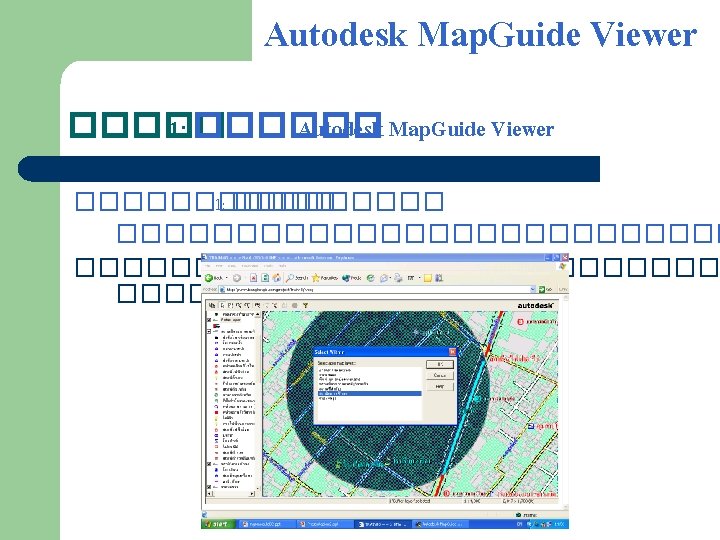Open the address bar dropdown arrow
The image size is (720, 540).
click(533, 289)
